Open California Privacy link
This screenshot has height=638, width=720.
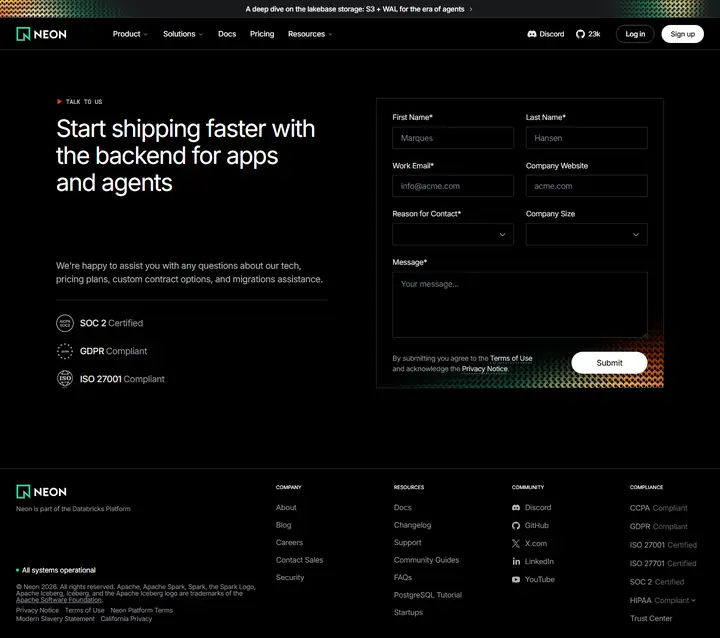(x=126, y=619)
